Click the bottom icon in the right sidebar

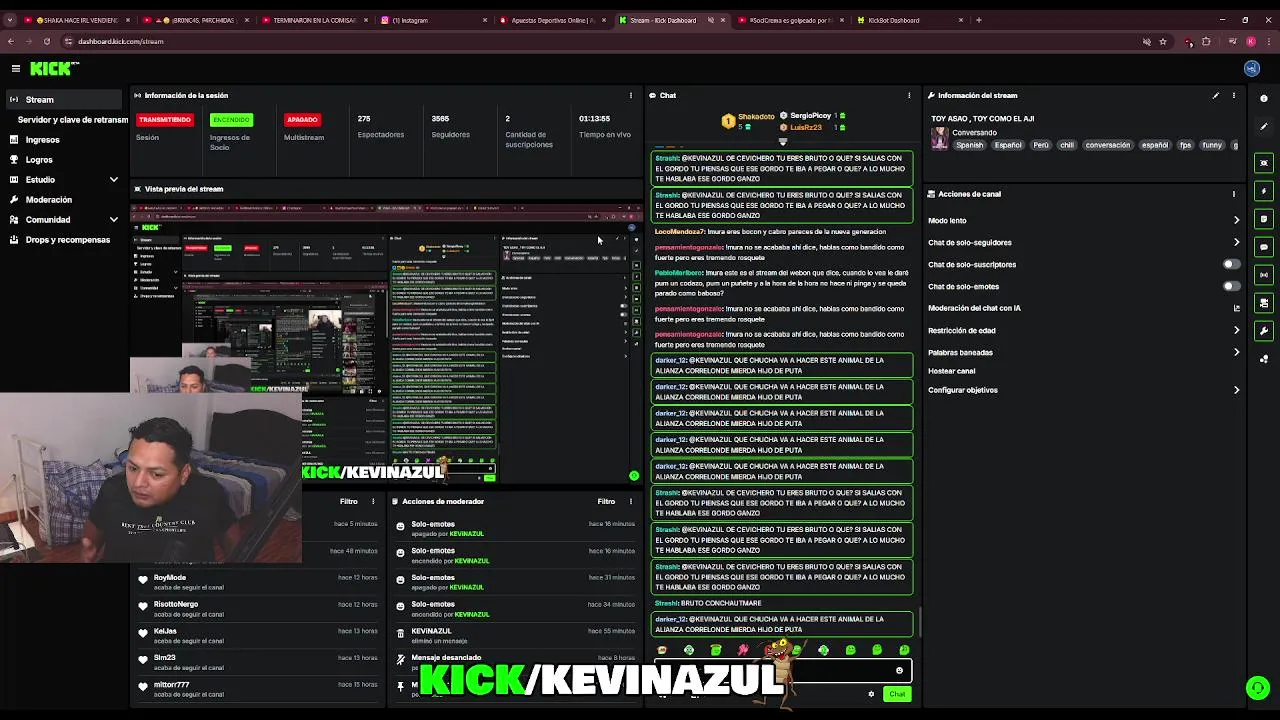1264,358
